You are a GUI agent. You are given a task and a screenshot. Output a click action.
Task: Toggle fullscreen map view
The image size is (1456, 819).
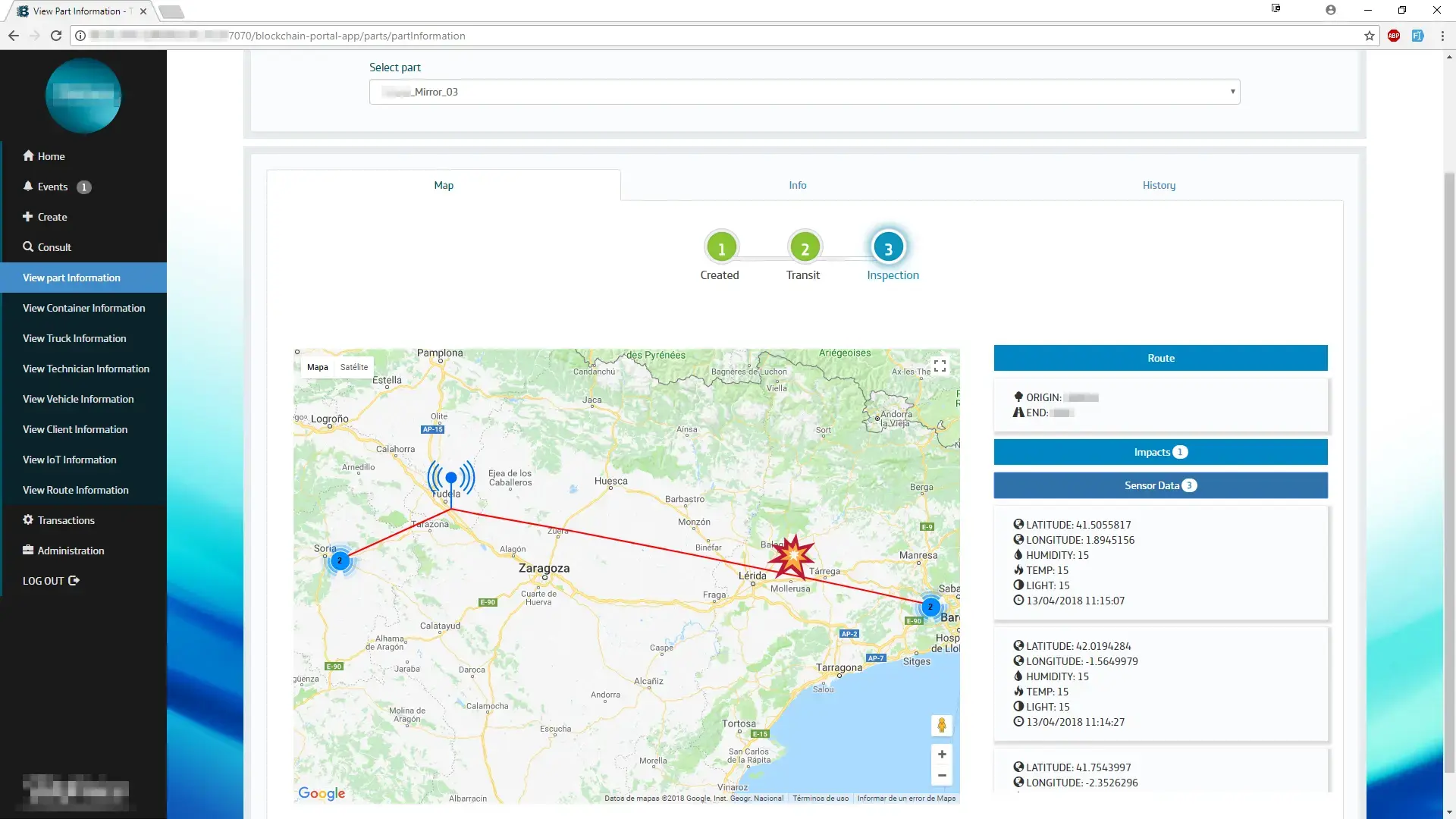pyautogui.click(x=940, y=366)
